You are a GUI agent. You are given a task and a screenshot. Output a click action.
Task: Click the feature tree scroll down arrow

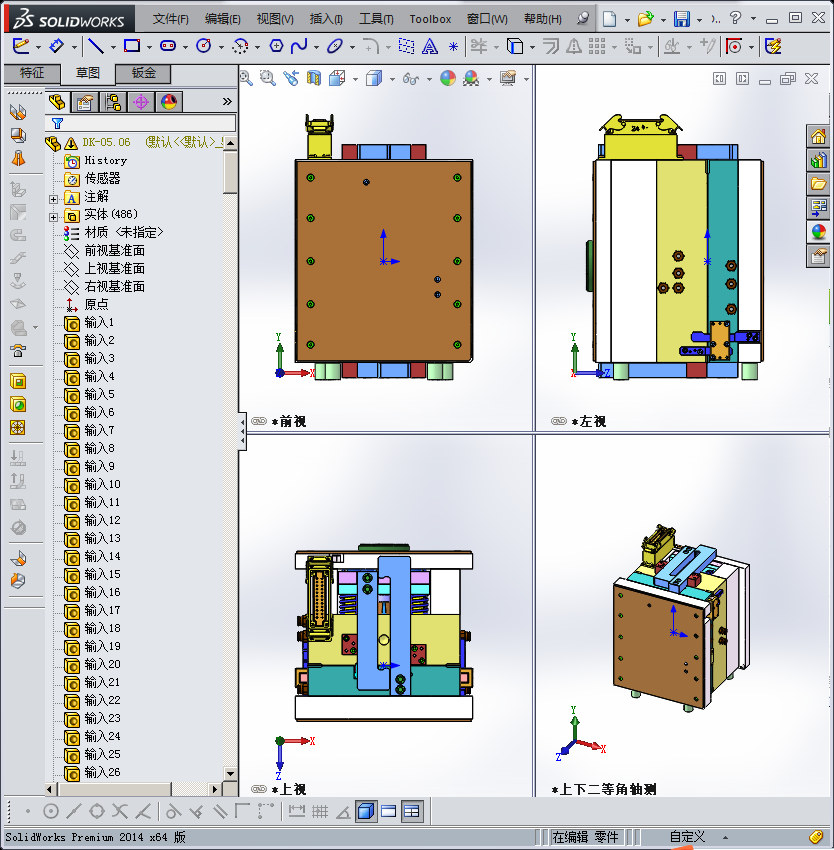click(x=230, y=774)
